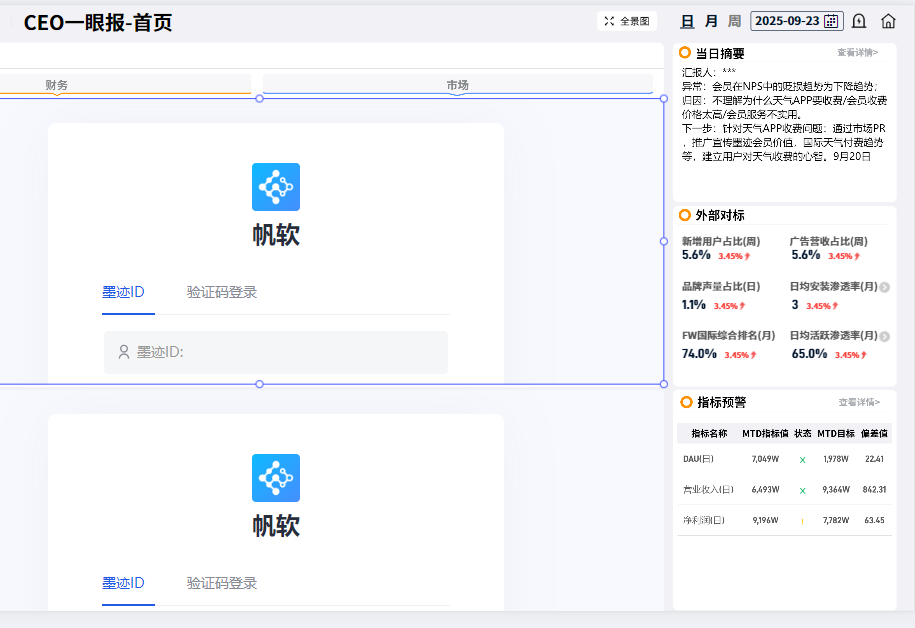Screen dimensions: 915x628
Task: Click green X status icon in DAU row
Action: (x=802, y=460)
